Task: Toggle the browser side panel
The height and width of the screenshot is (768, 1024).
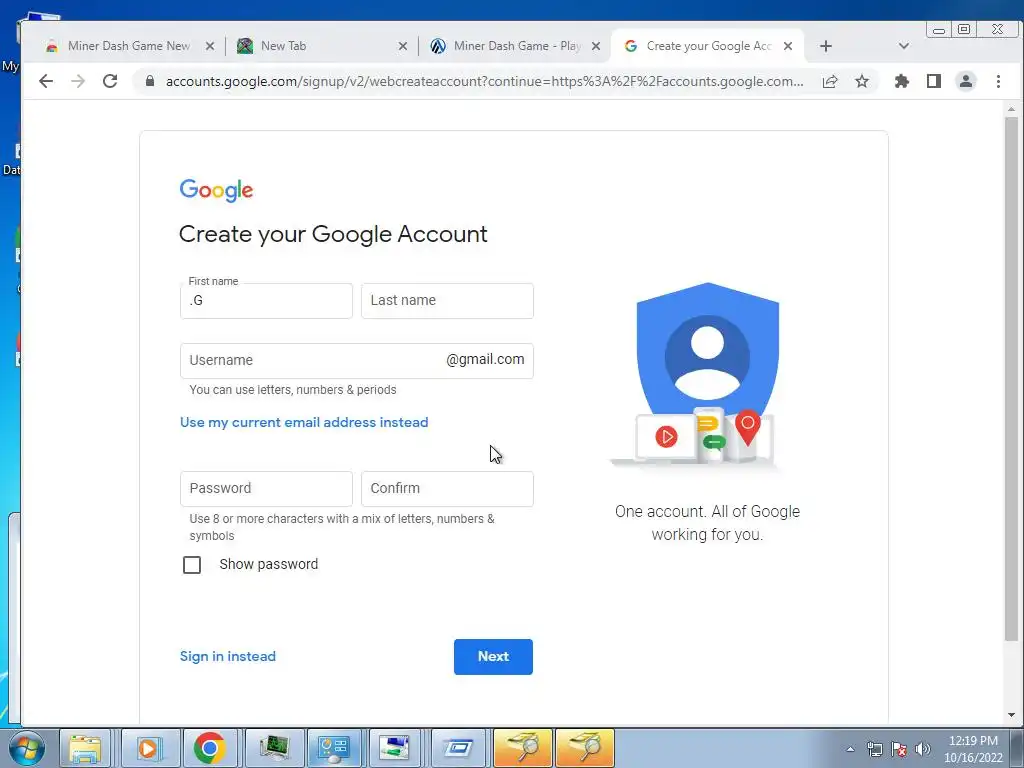Action: coord(934,81)
